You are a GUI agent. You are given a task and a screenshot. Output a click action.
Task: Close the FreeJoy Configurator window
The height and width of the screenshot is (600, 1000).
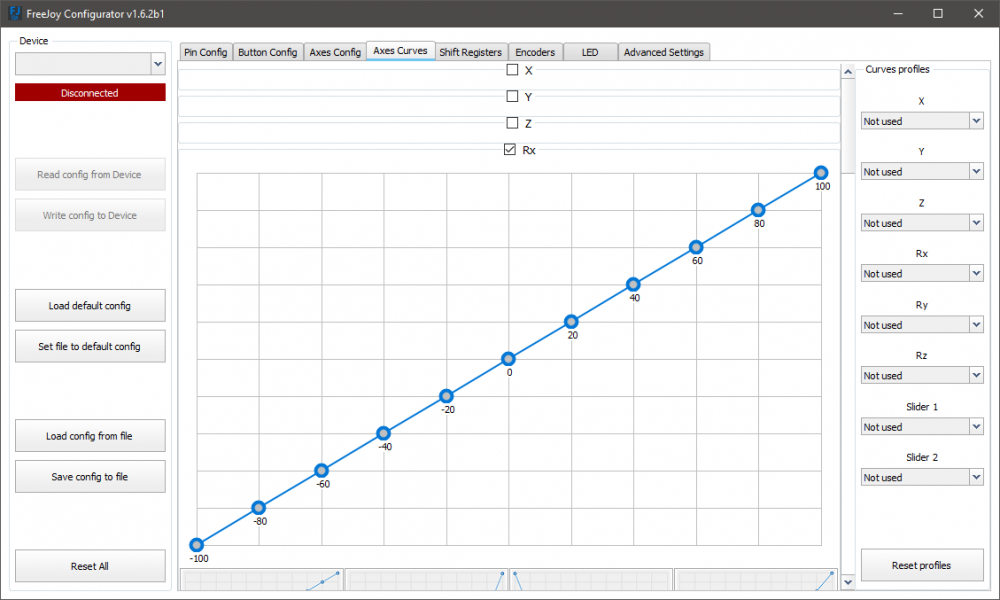979,13
